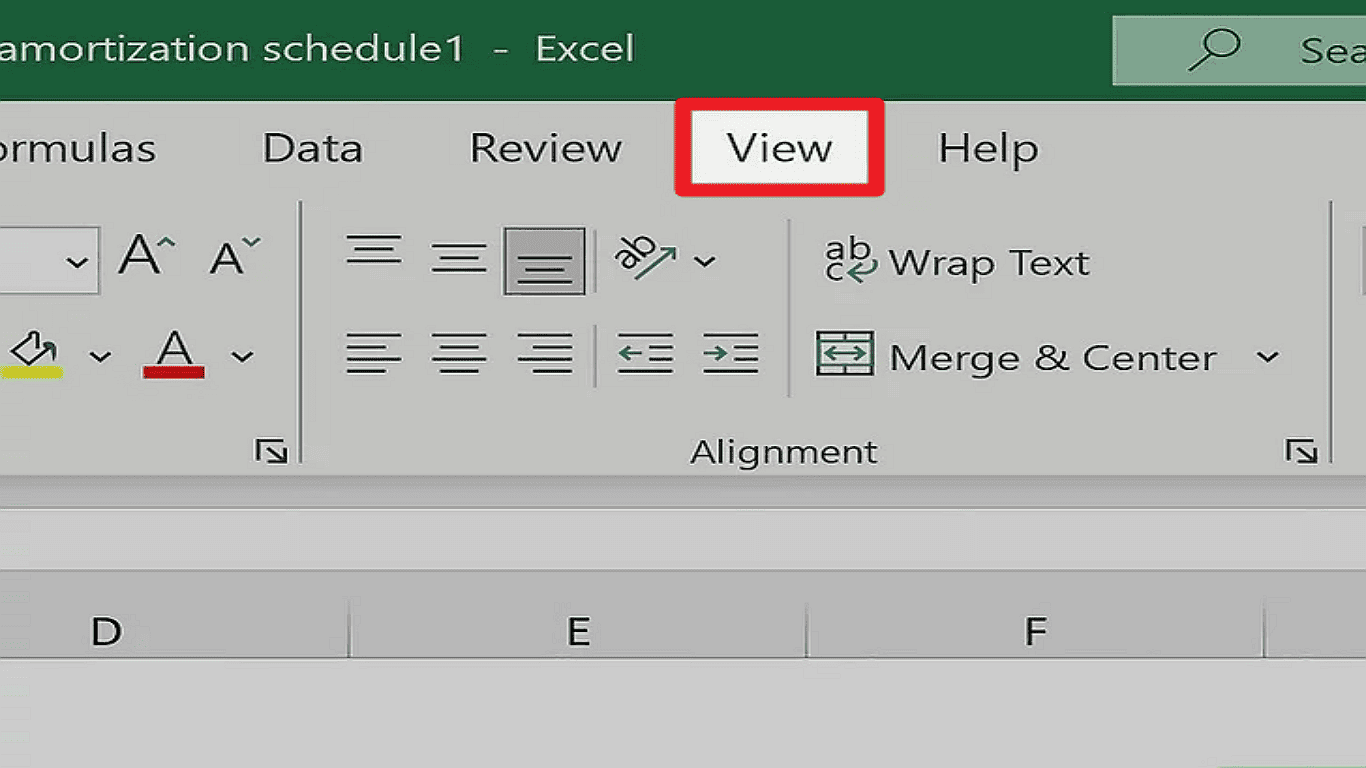Image resolution: width=1366 pixels, height=768 pixels.
Task: Apply the red font color
Action: click(174, 355)
